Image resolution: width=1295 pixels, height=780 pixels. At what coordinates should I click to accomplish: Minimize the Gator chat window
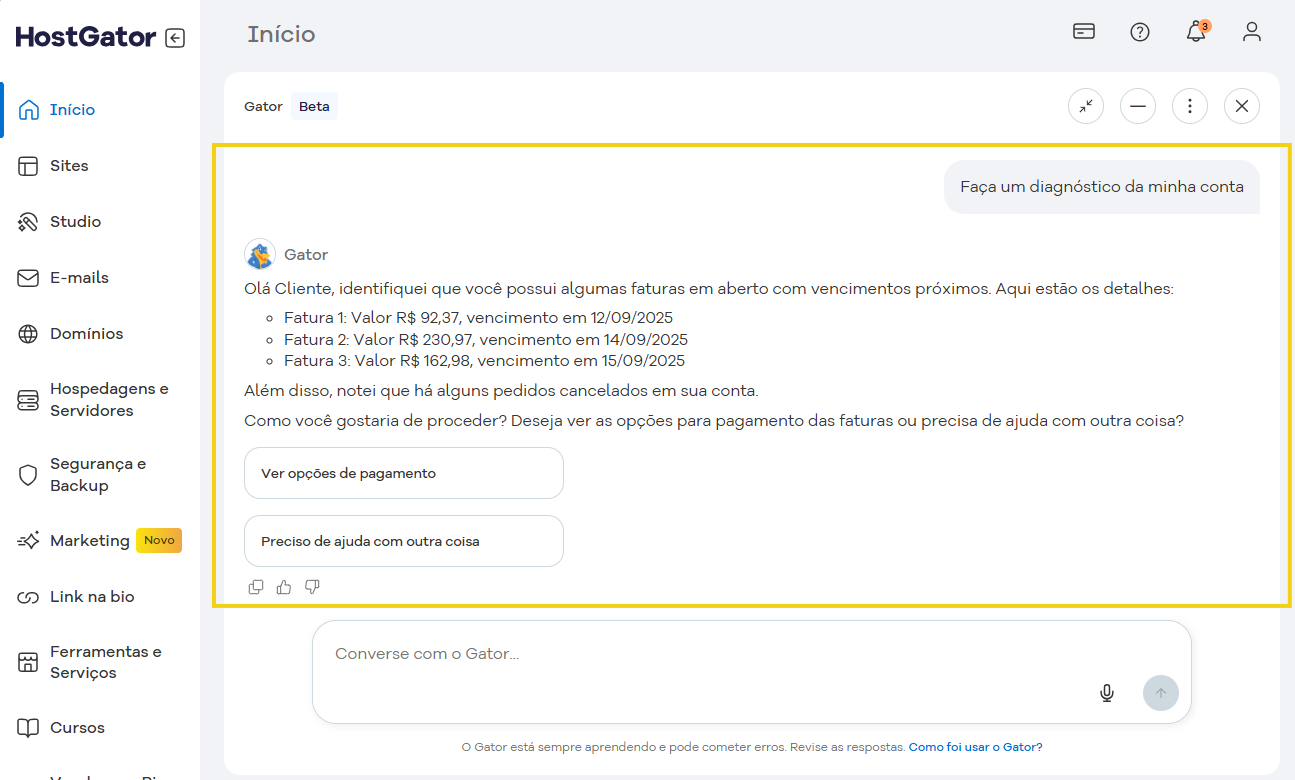pyautogui.click(x=1137, y=106)
